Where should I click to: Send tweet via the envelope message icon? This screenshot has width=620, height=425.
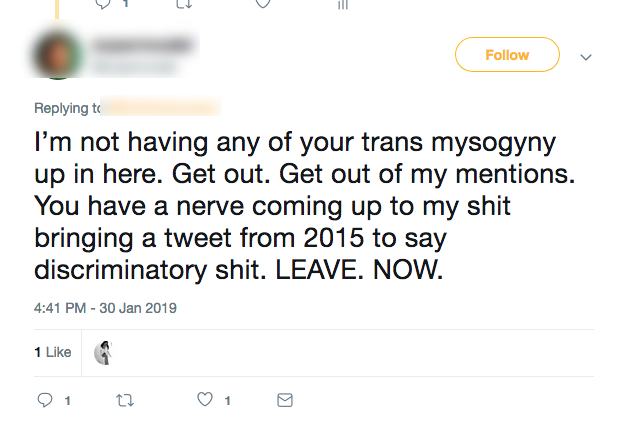[285, 400]
